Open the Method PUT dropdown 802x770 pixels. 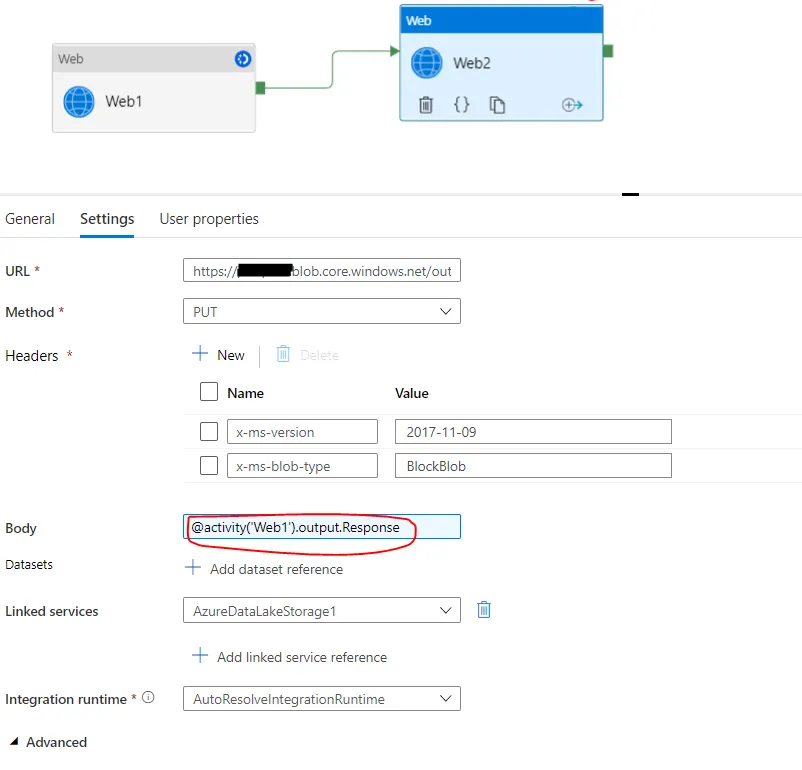322,311
